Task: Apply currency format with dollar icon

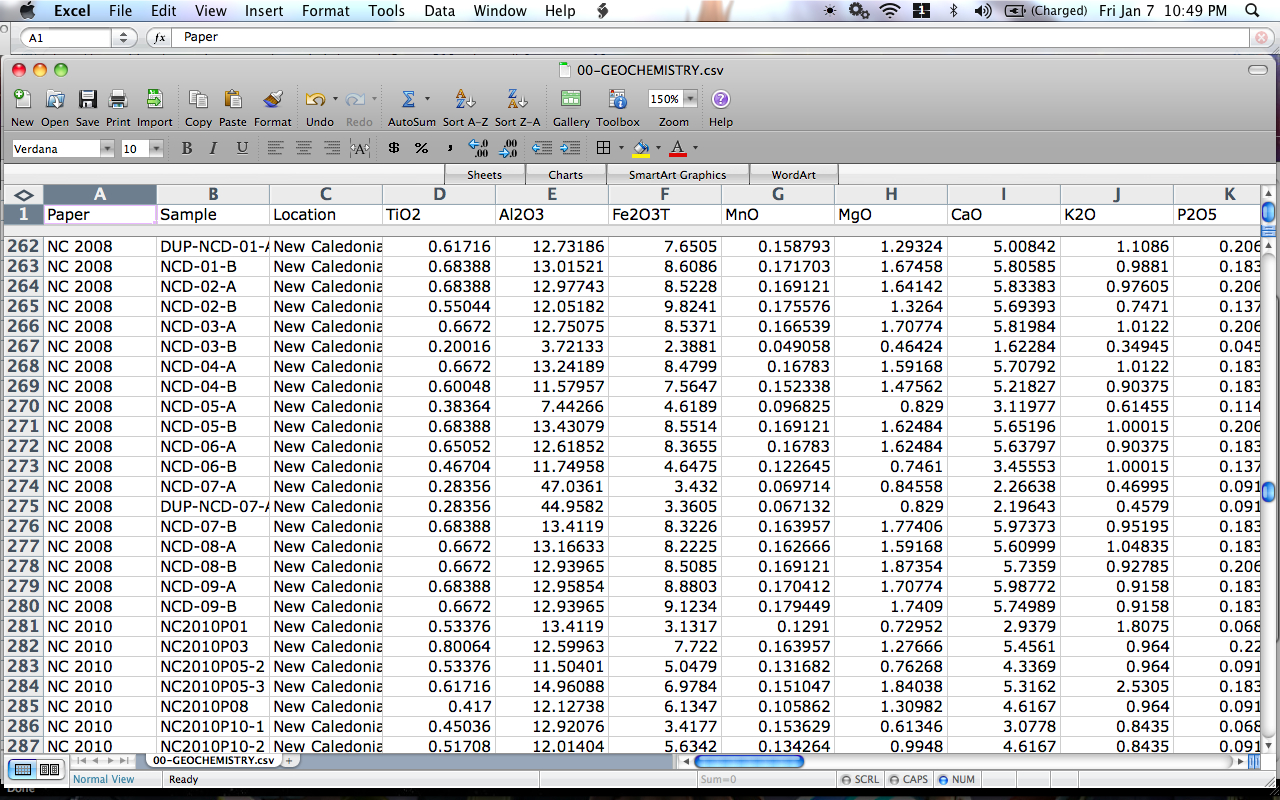Action: pos(394,148)
